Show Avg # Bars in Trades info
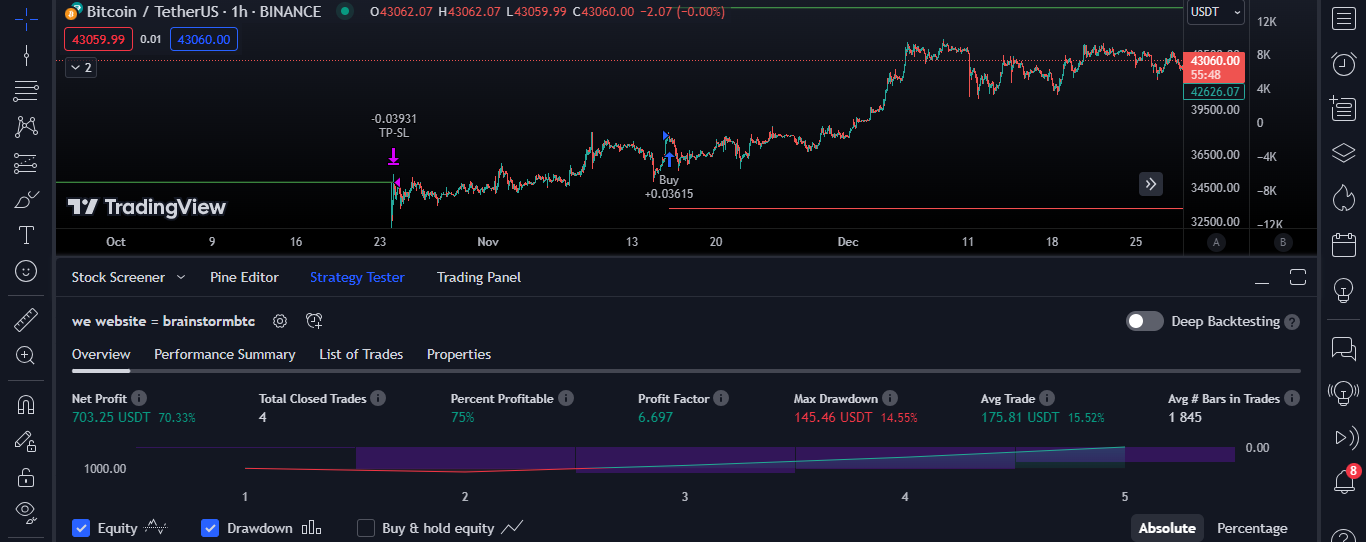Screen dimensions: 1366x542 pyautogui.click(x=1292, y=398)
